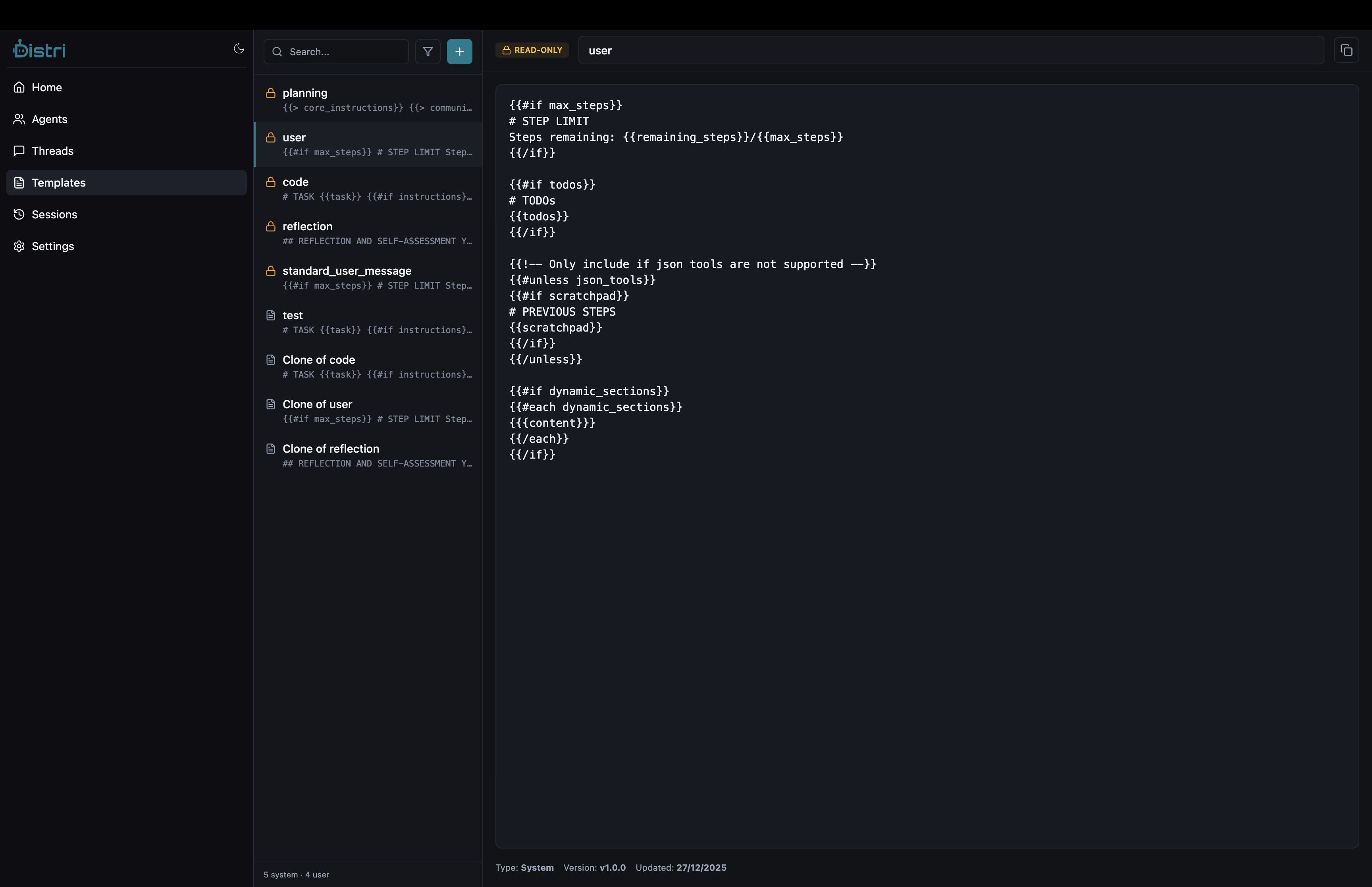Open Home from the sidebar

pos(46,87)
